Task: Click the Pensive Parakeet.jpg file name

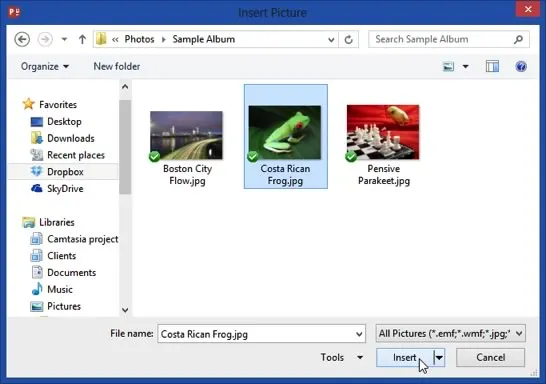Action: (x=384, y=175)
